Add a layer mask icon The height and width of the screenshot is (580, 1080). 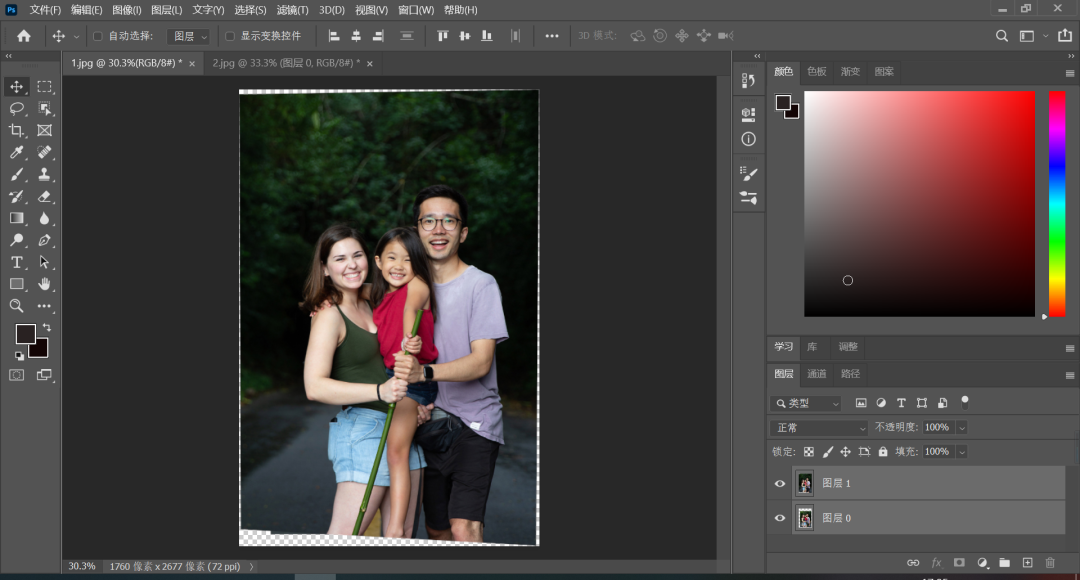coord(959,563)
